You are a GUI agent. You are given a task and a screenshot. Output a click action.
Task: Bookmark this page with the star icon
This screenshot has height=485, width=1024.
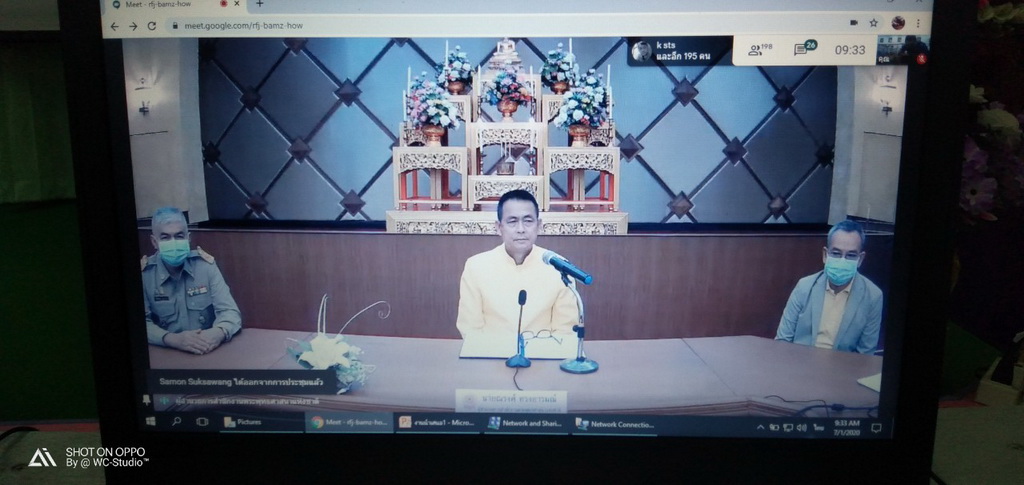(x=873, y=22)
